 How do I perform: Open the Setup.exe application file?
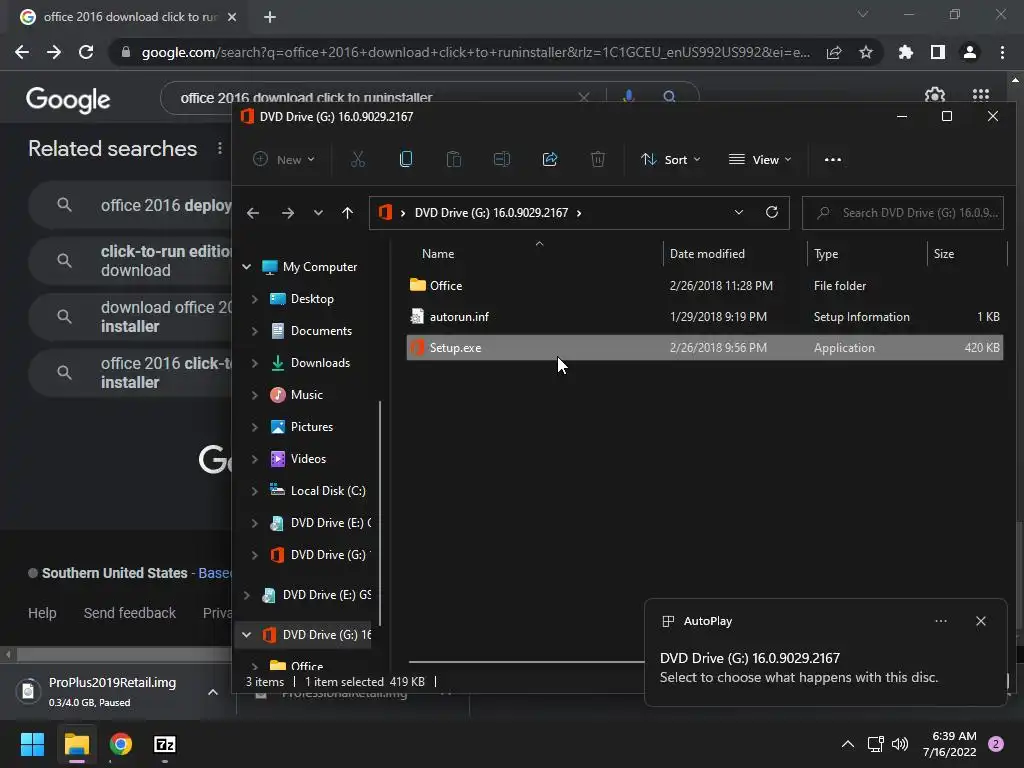[704, 347]
